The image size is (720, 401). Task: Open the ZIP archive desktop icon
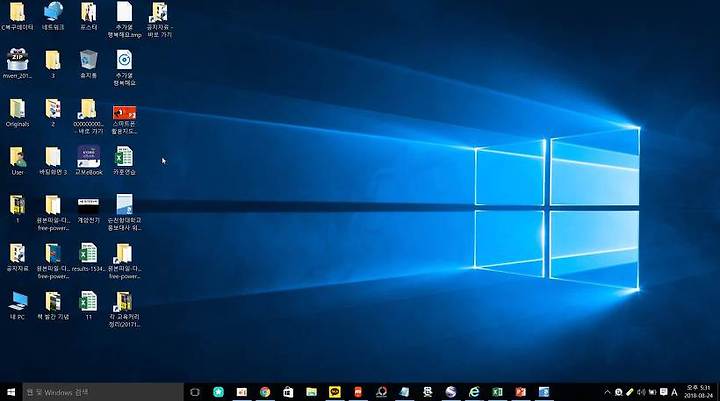coord(17,64)
